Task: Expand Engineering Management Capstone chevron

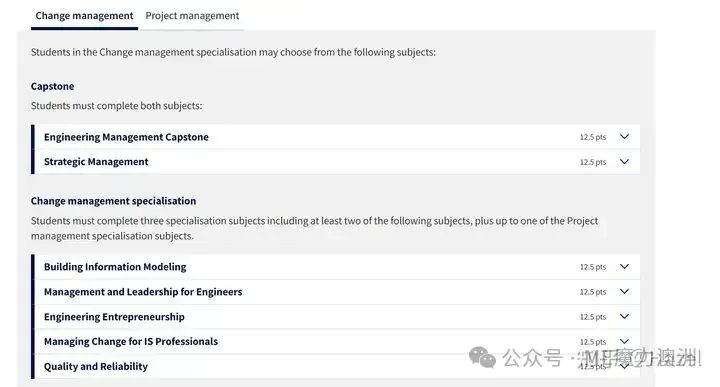Action: point(624,136)
